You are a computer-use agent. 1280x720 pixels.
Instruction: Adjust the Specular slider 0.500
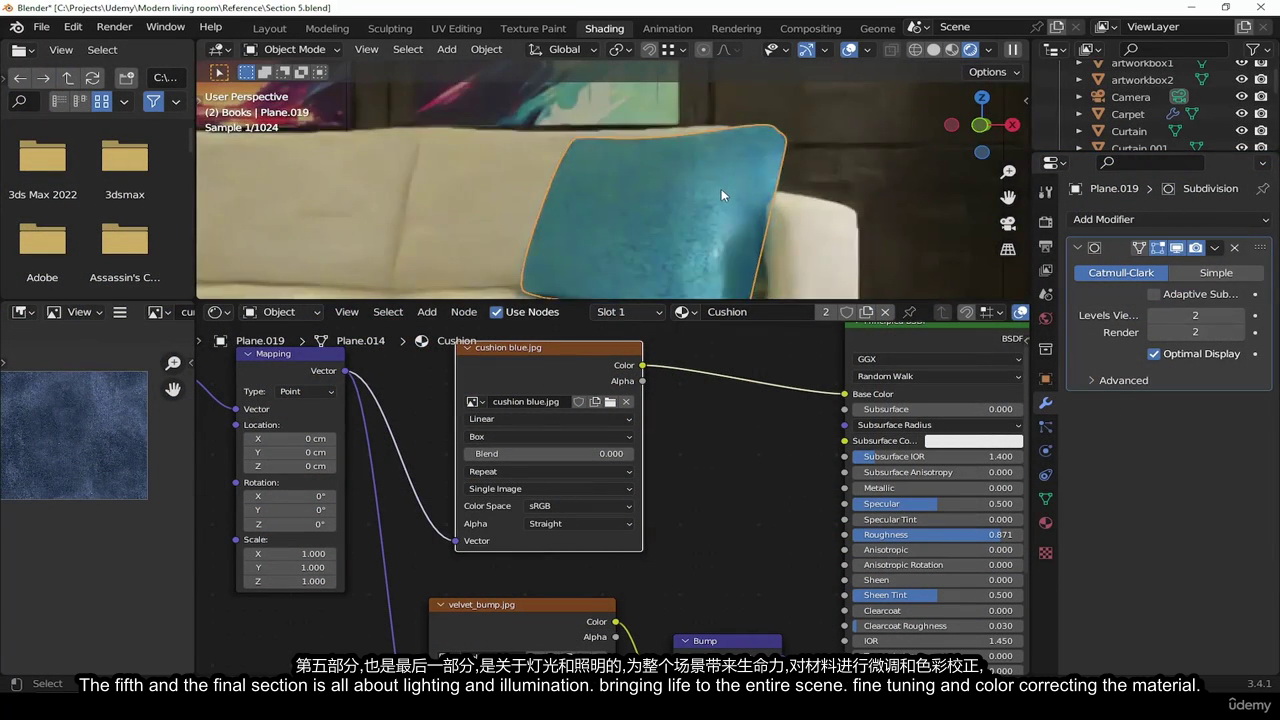[938, 504]
